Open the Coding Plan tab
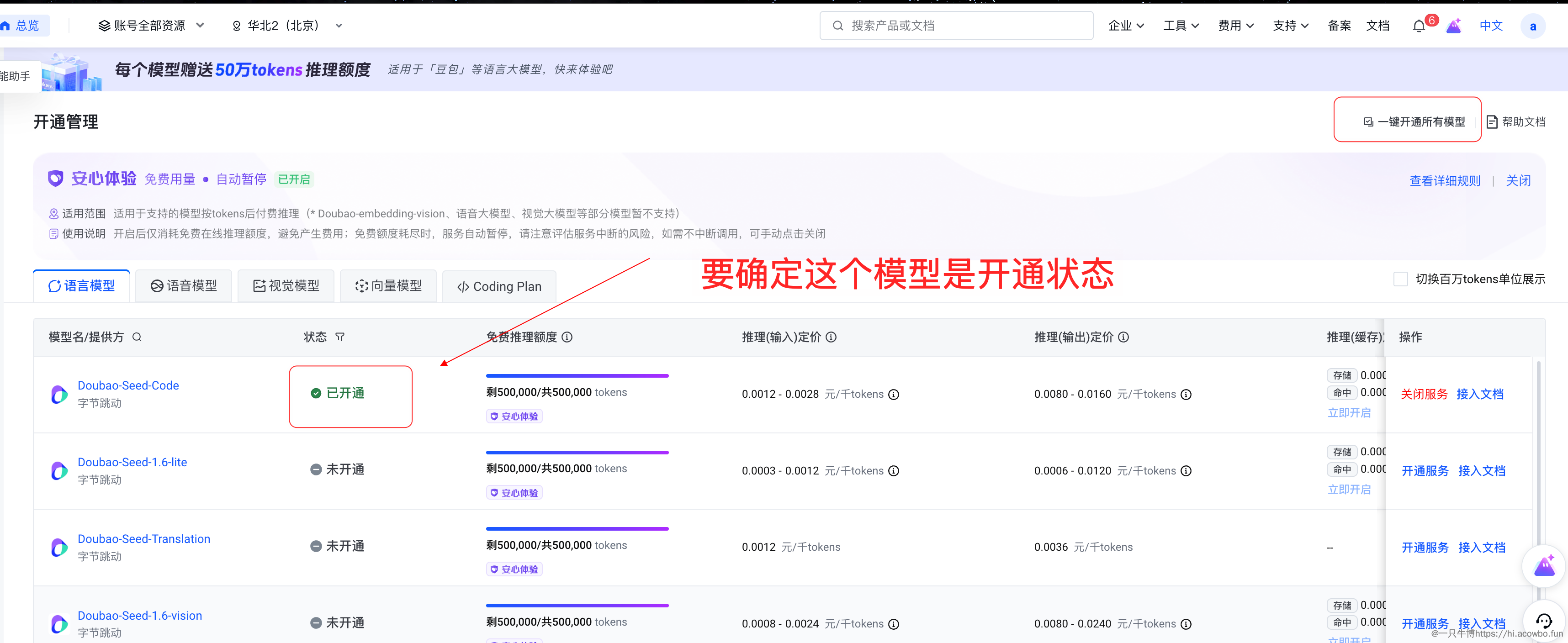Screen dimensions: 1568x643 pos(499,286)
